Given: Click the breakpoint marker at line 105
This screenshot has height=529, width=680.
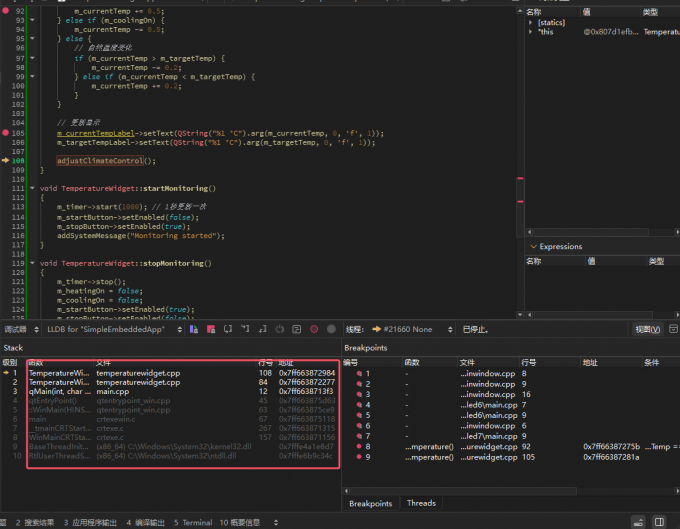Looking at the screenshot, I should click(x=6, y=133).
